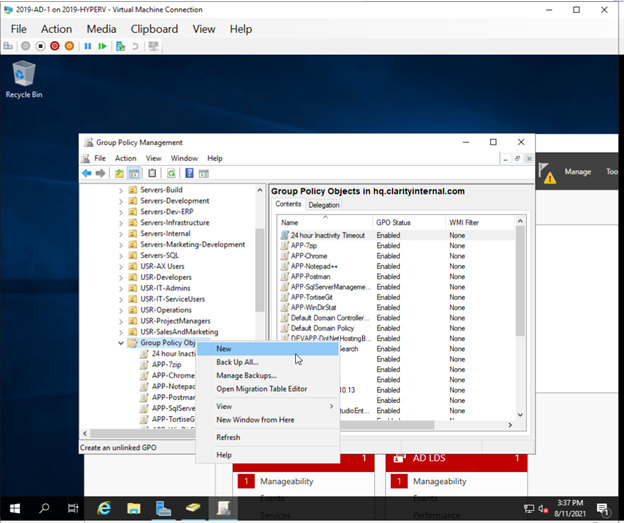Click the red Shut Down VM icon
The image size is (624, 523).
tap(55, 46)
